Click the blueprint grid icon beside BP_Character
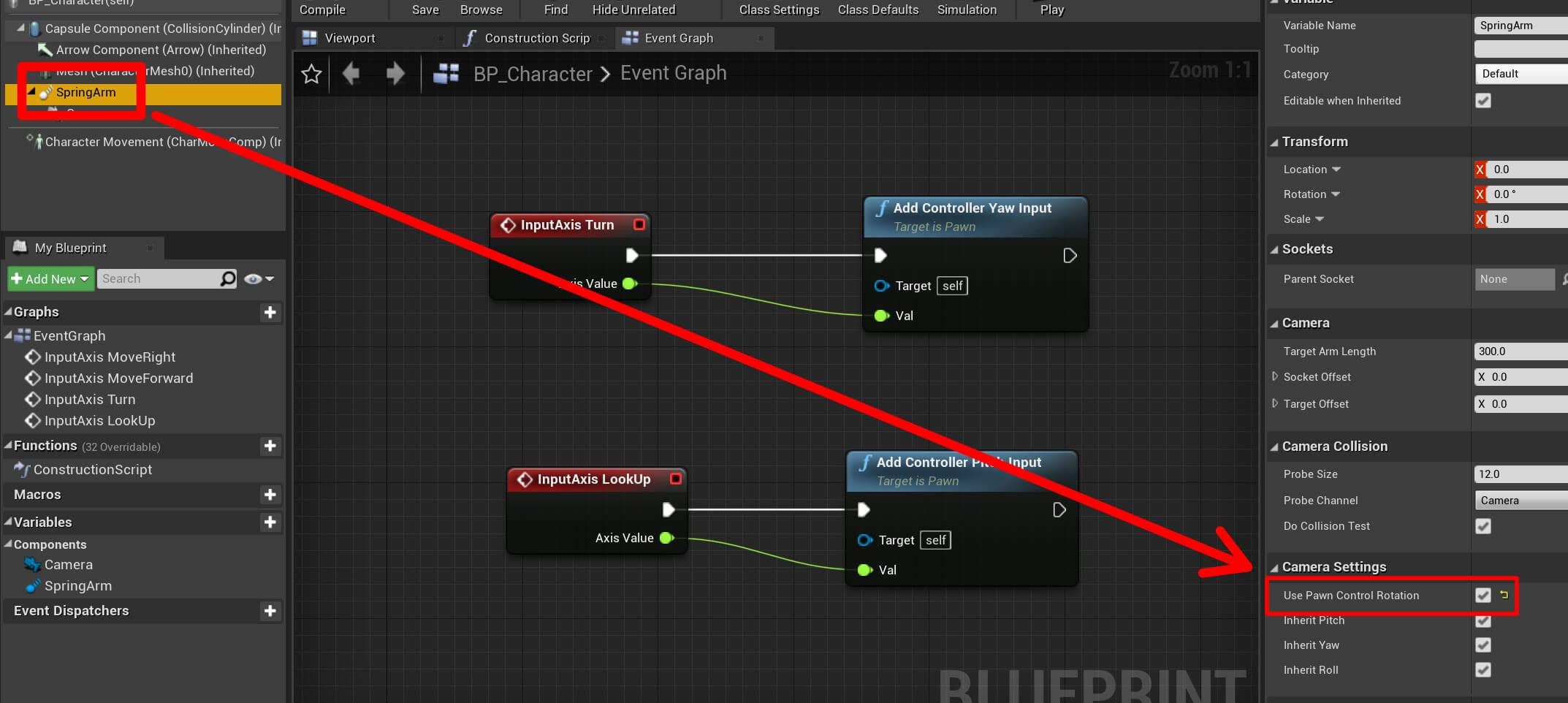 click(x=446, y=73)
